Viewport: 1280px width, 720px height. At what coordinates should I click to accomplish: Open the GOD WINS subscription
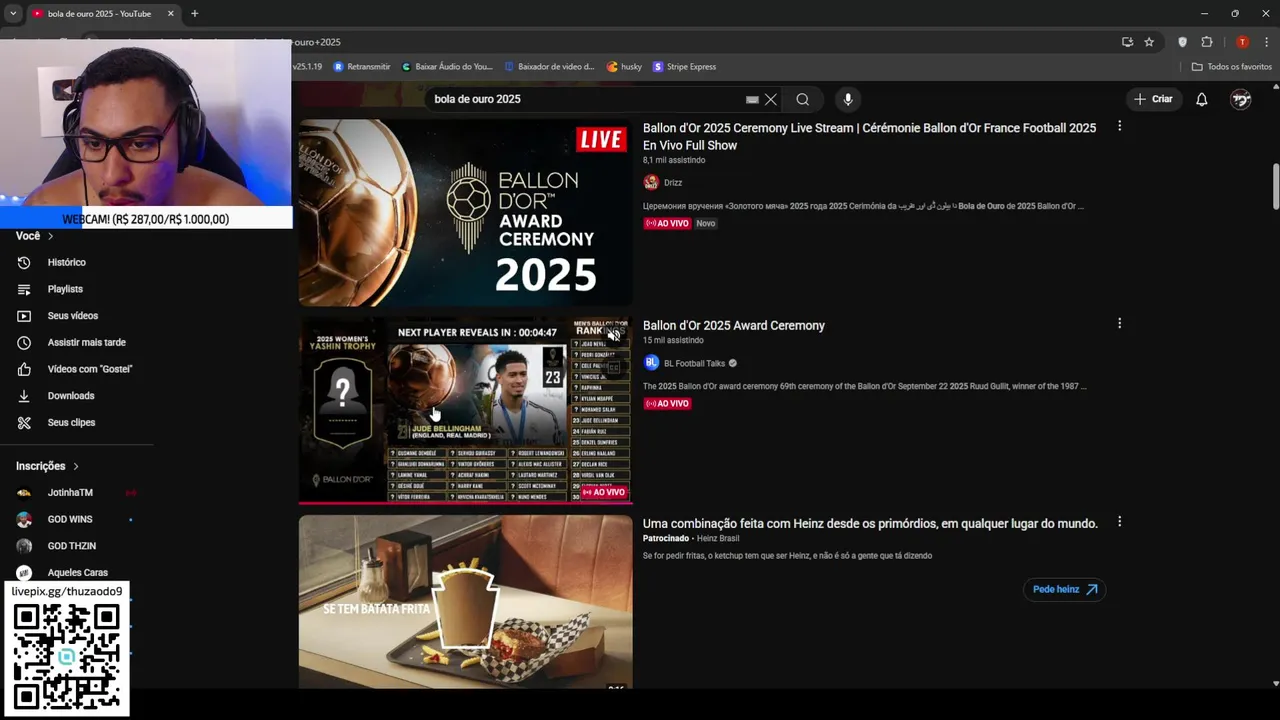[70, 519]
